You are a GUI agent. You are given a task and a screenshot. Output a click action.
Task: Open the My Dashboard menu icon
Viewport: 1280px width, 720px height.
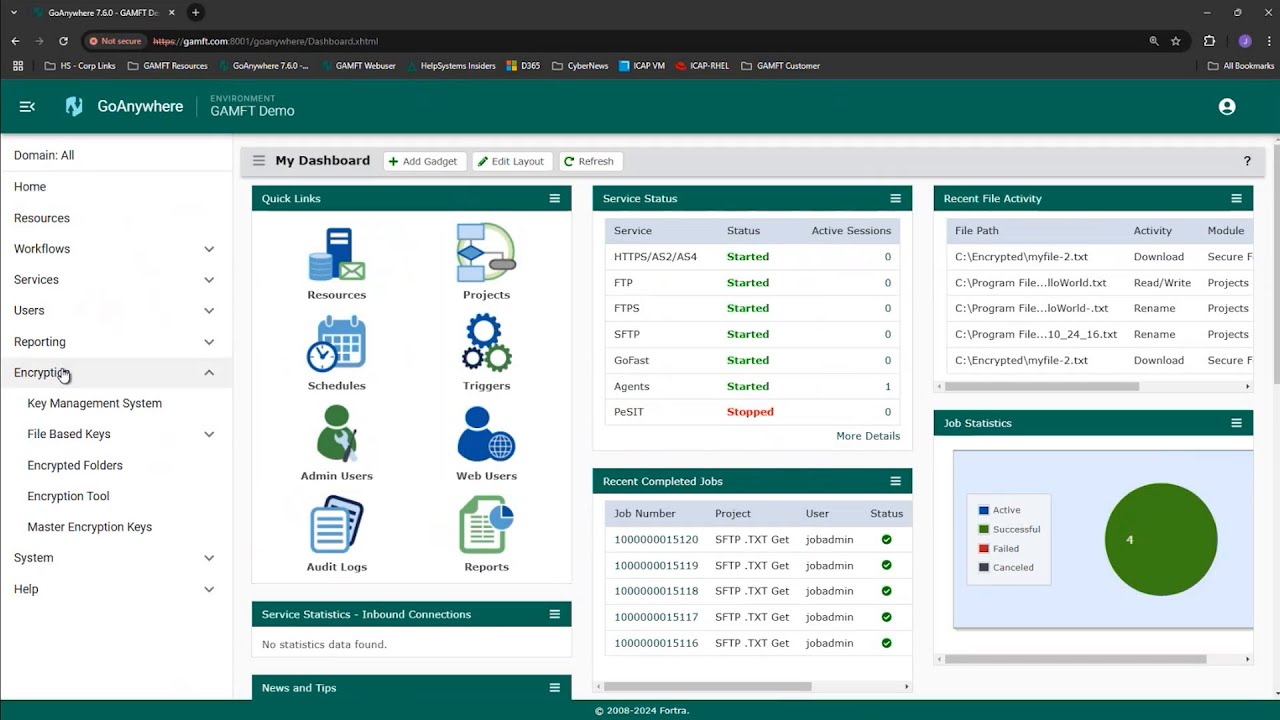pyautogui.click(x=259, y=161)
